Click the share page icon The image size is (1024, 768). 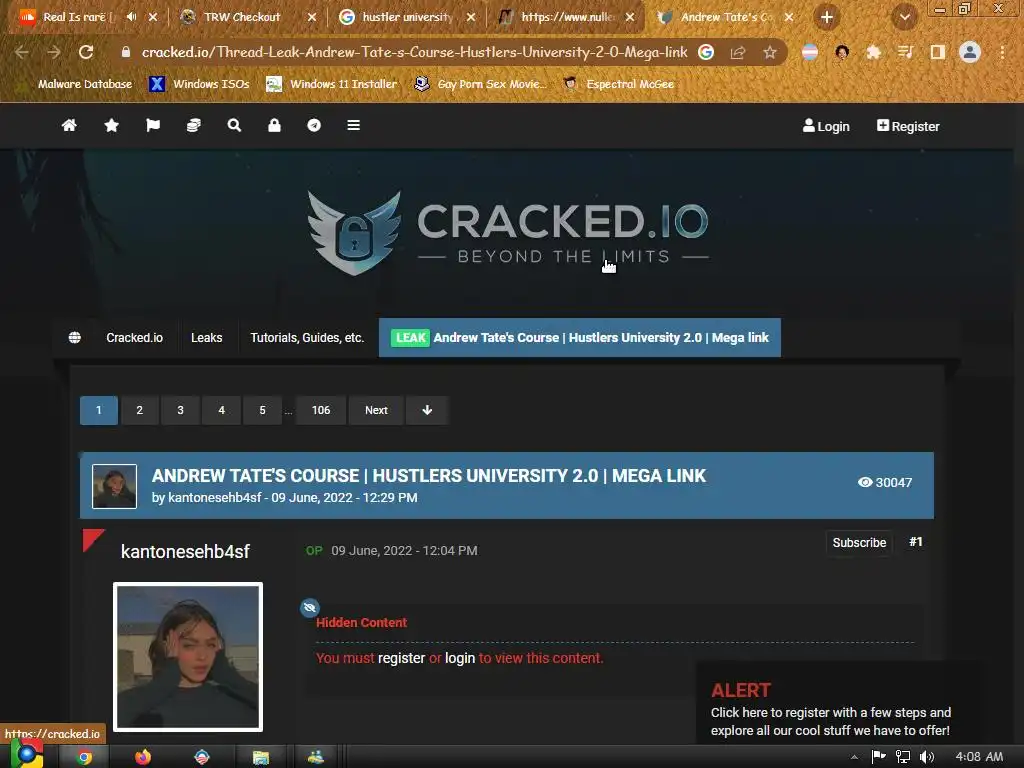pos(738,52)
